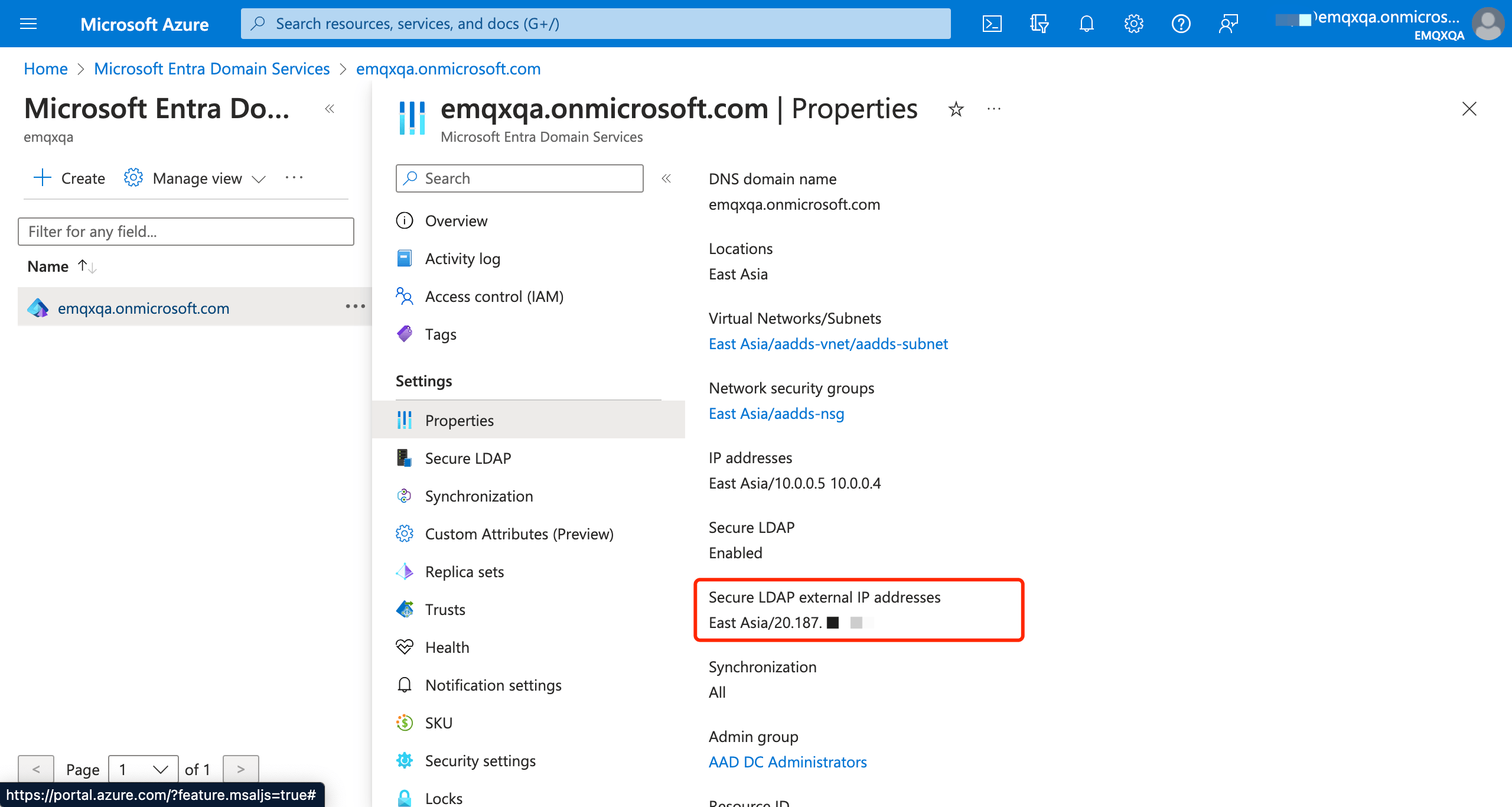Open the Cloud Shell icon in top bar
The width and height of the screenshot is (1512, 807).
click(x=992, y=24)
